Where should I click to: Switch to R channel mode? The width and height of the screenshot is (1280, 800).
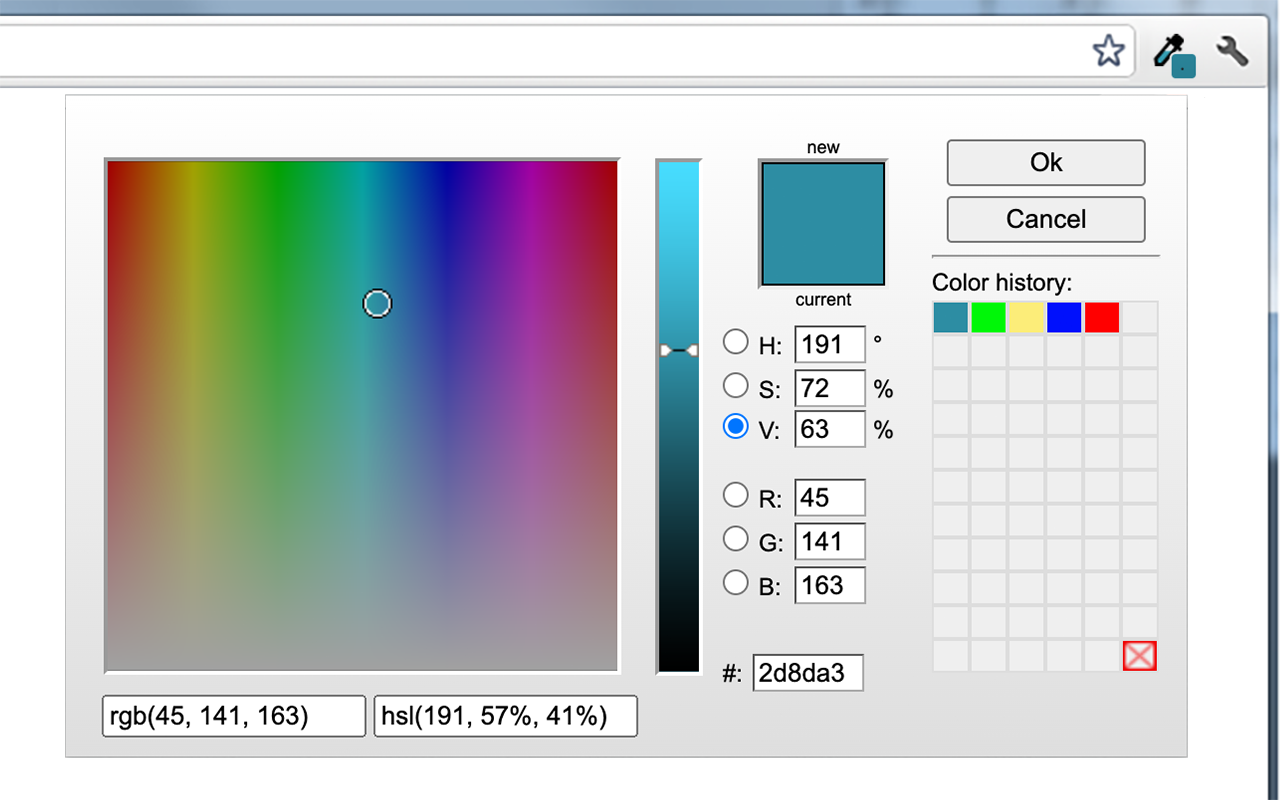coord(735,494)
